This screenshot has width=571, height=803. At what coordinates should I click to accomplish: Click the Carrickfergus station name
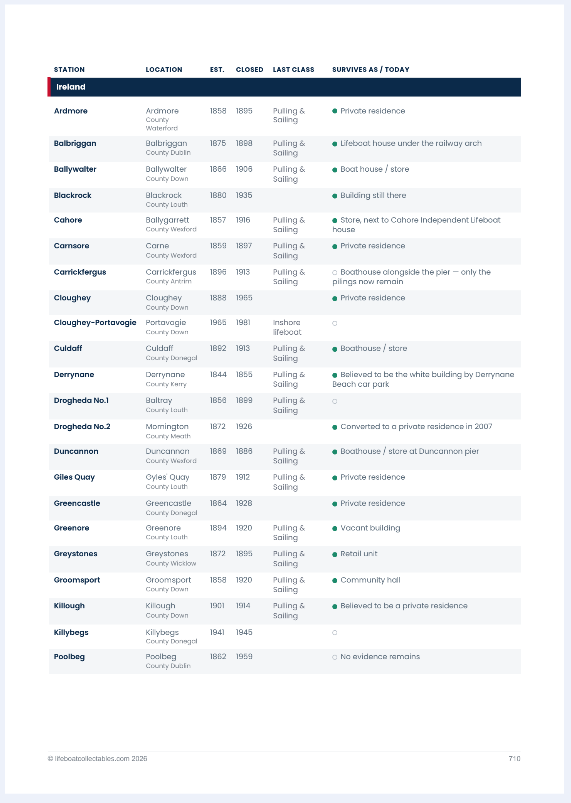[80, 272]
